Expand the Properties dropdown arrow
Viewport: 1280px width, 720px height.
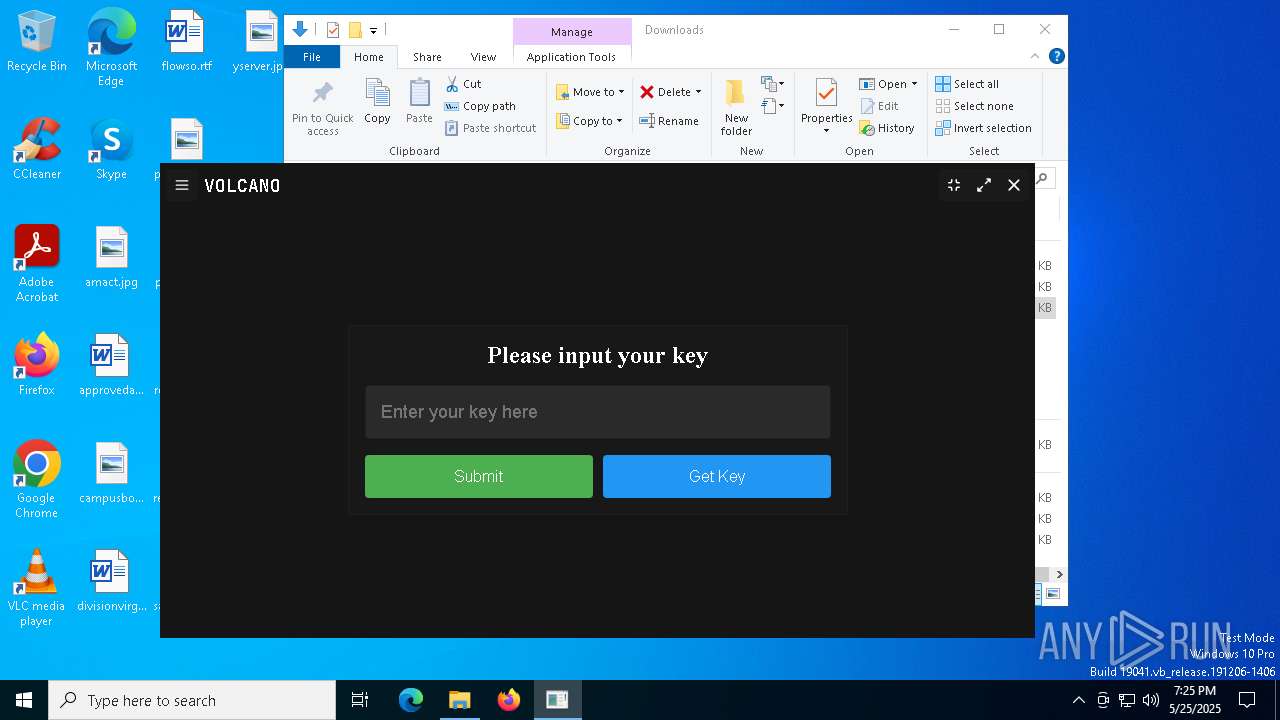826,130
